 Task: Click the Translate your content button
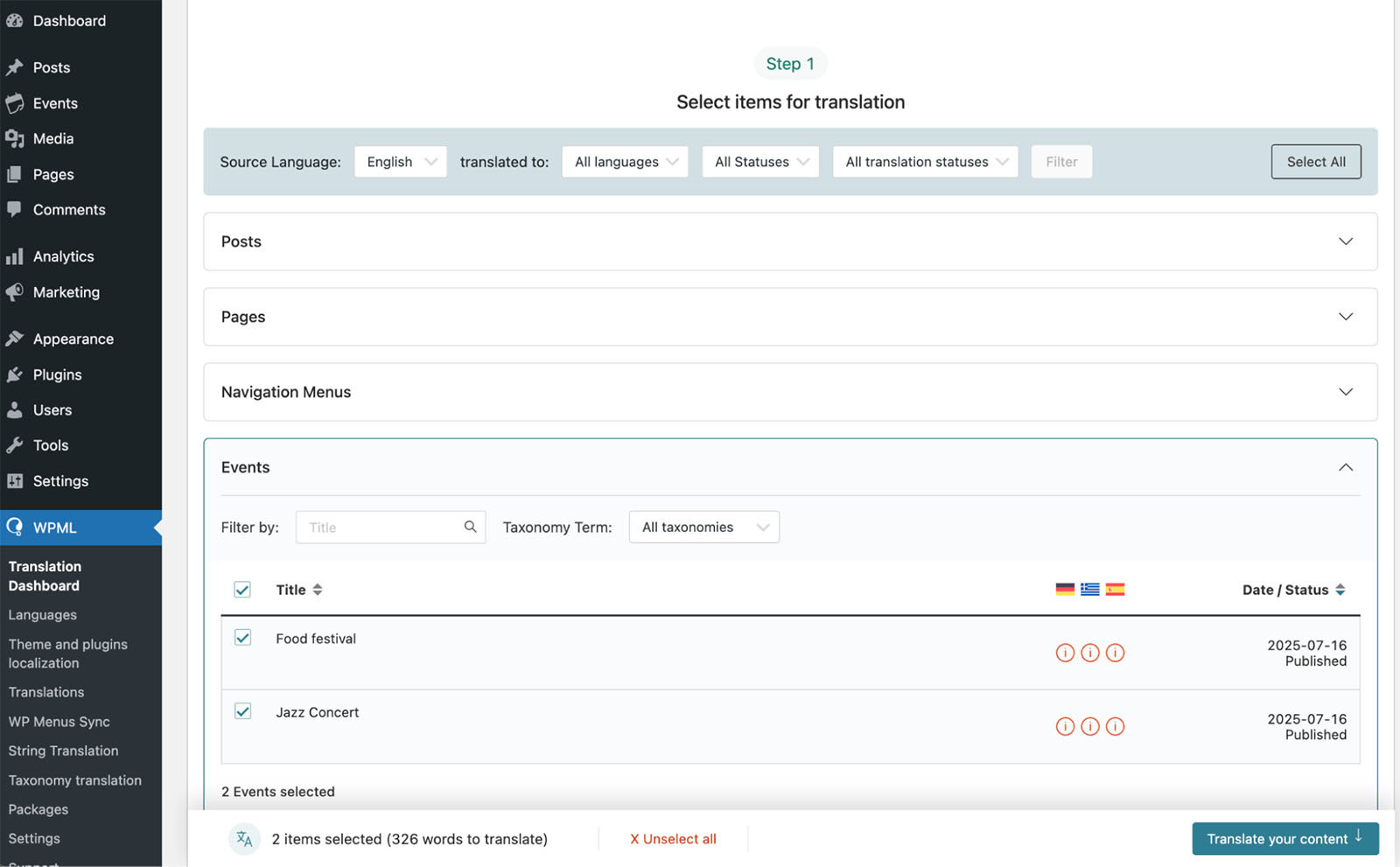pyautogui.click(x=1284, y=838)
